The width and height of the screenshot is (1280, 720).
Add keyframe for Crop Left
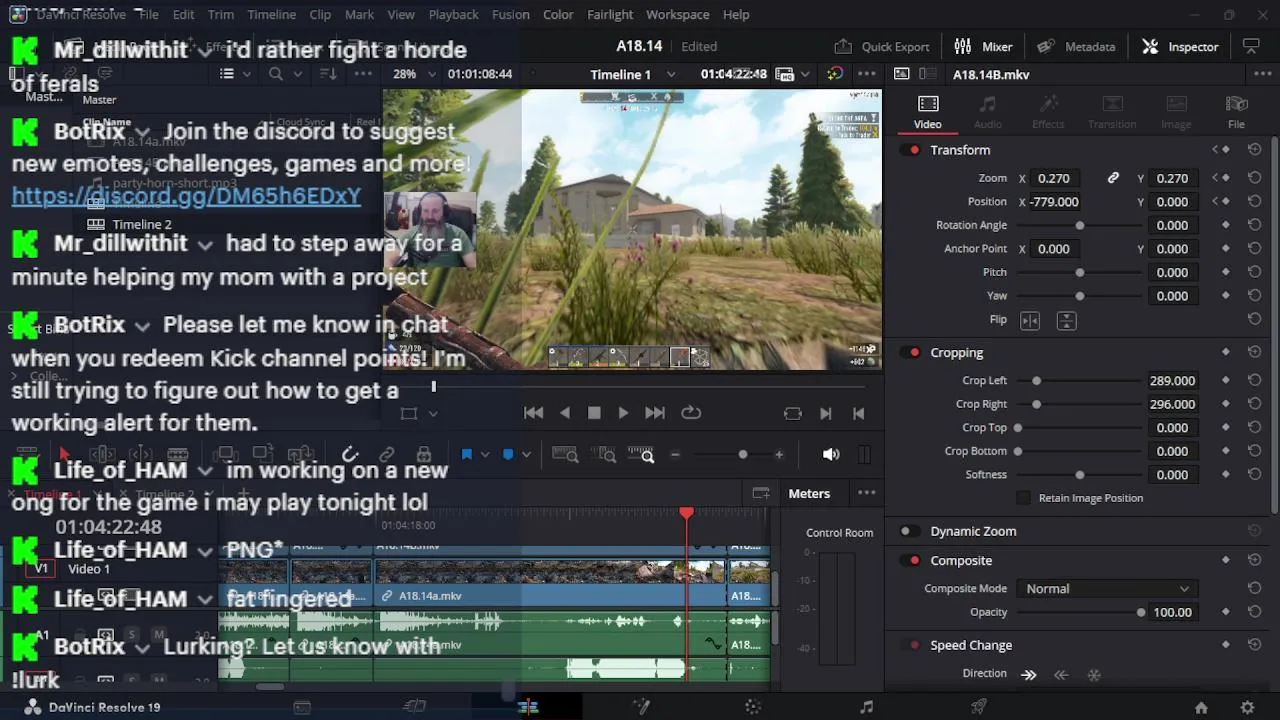1226,381
